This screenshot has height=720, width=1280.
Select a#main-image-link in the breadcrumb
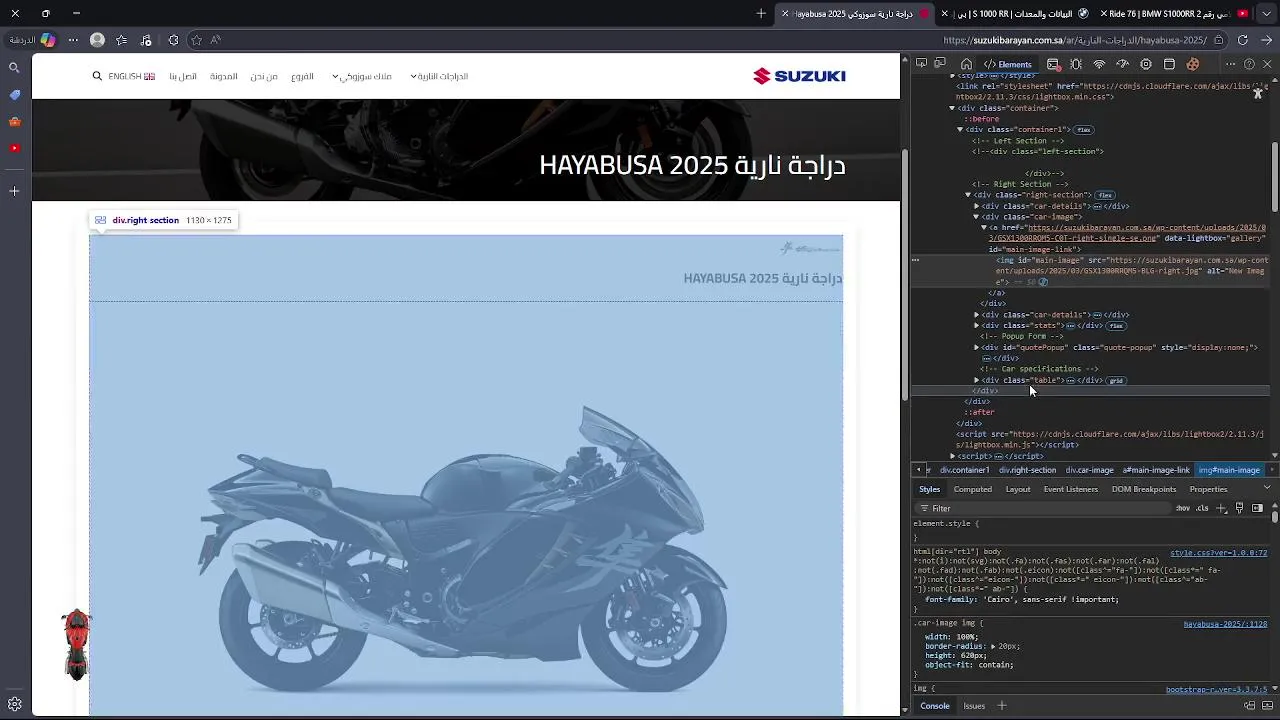tap(1156, 470)
